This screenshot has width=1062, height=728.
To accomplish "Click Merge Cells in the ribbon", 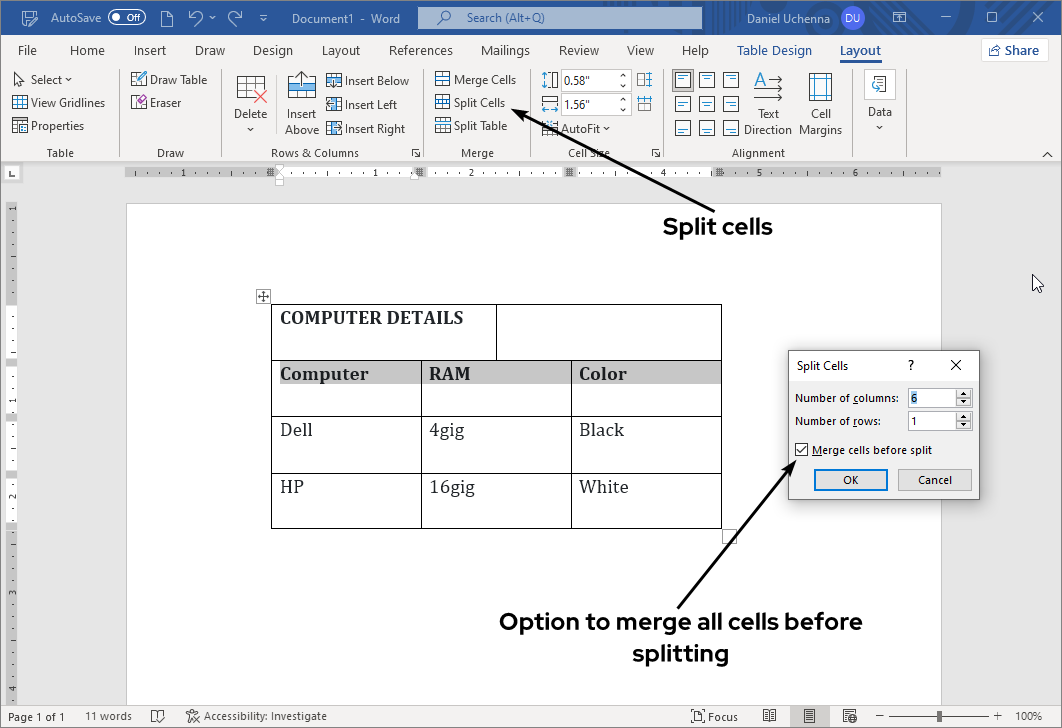I will tap(476, 79).
